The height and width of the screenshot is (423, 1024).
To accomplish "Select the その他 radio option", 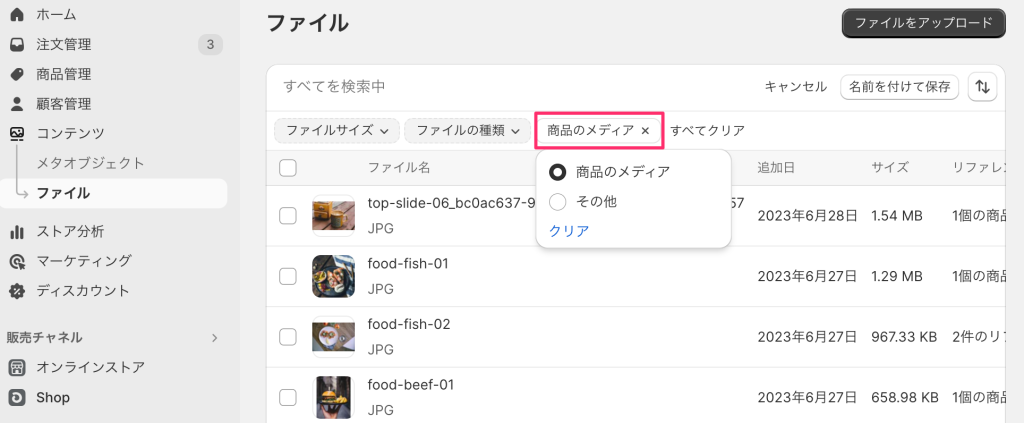I will point(558,201).
